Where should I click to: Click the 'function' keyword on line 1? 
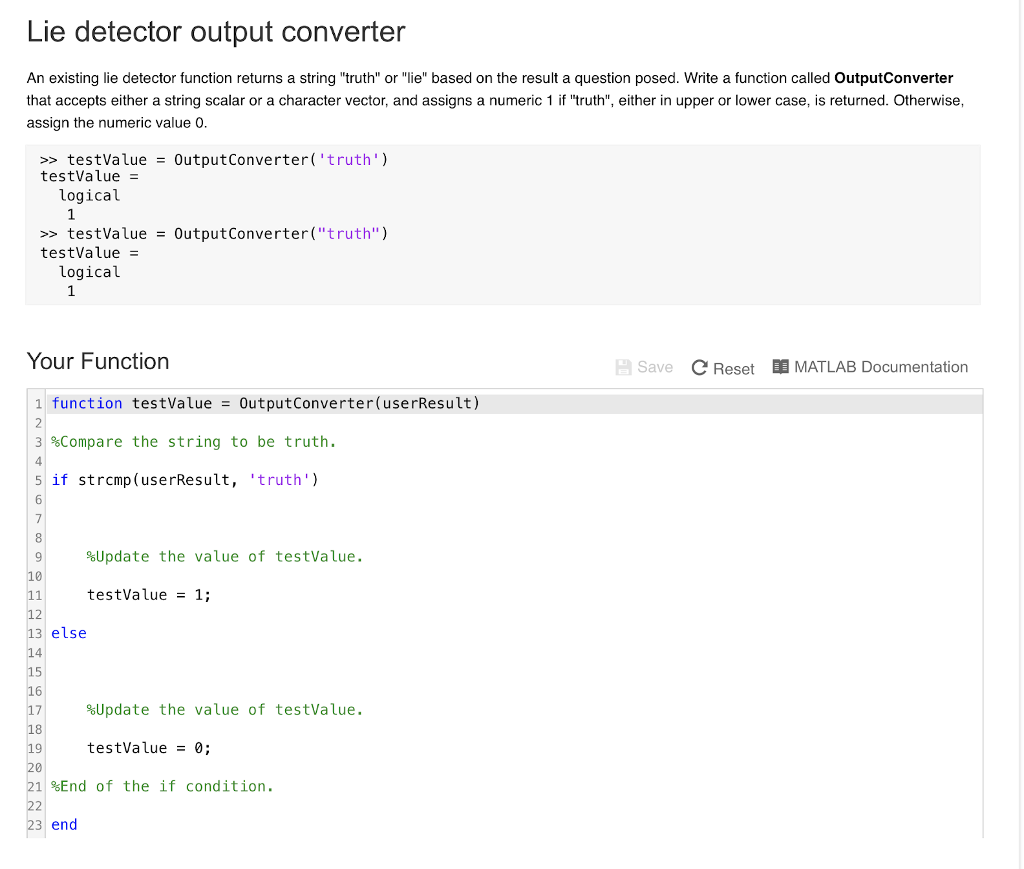87,403
